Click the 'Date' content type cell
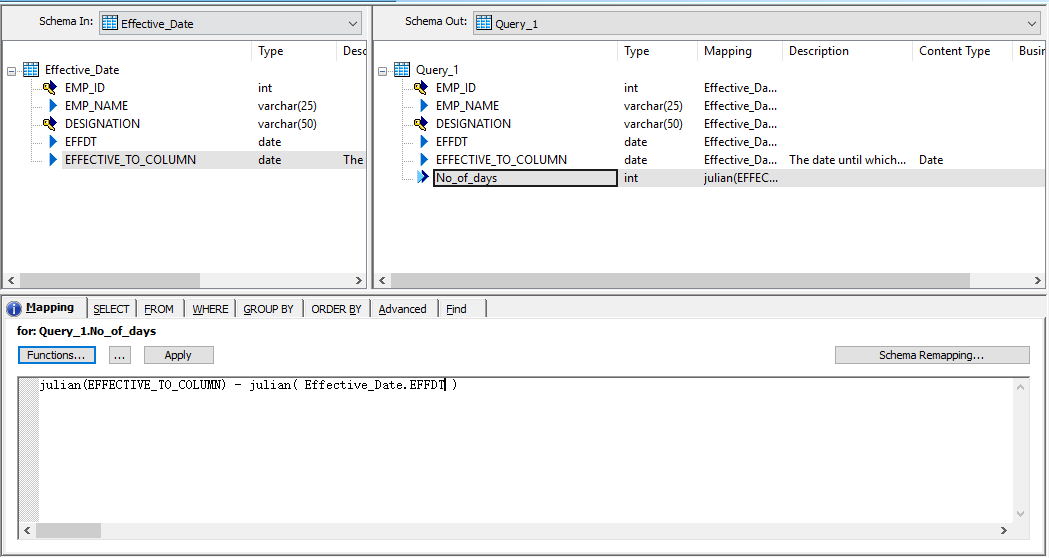This screenshot has height=558, width=1049. (931, 160)
